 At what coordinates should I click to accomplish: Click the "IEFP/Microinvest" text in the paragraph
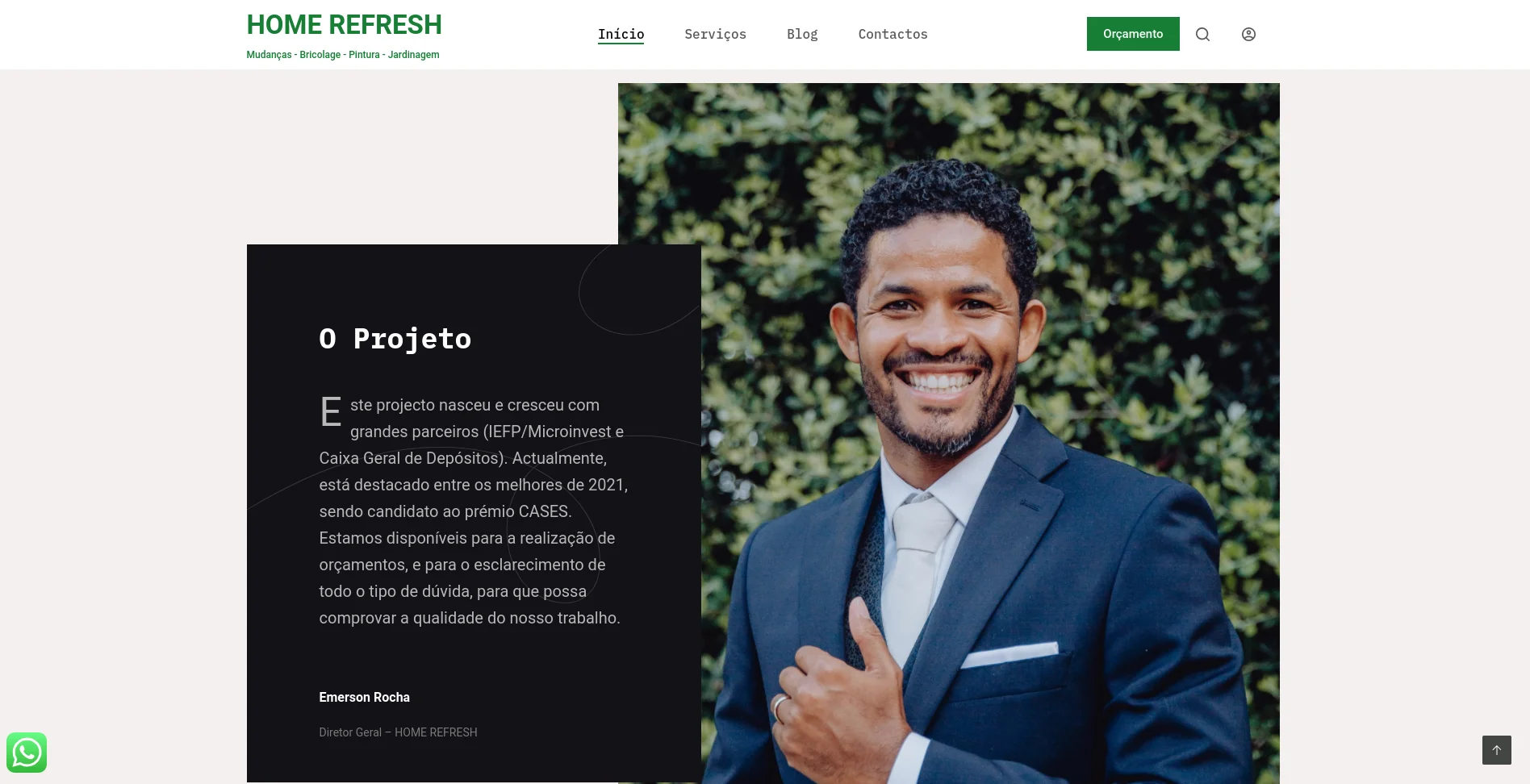coord(550,432)
